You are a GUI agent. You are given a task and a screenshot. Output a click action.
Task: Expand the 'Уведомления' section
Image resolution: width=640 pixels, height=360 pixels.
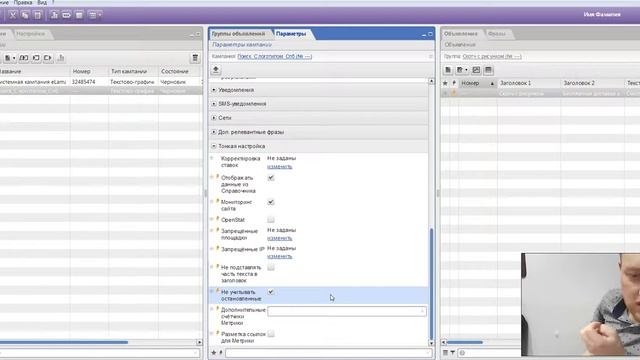[214, 90]
